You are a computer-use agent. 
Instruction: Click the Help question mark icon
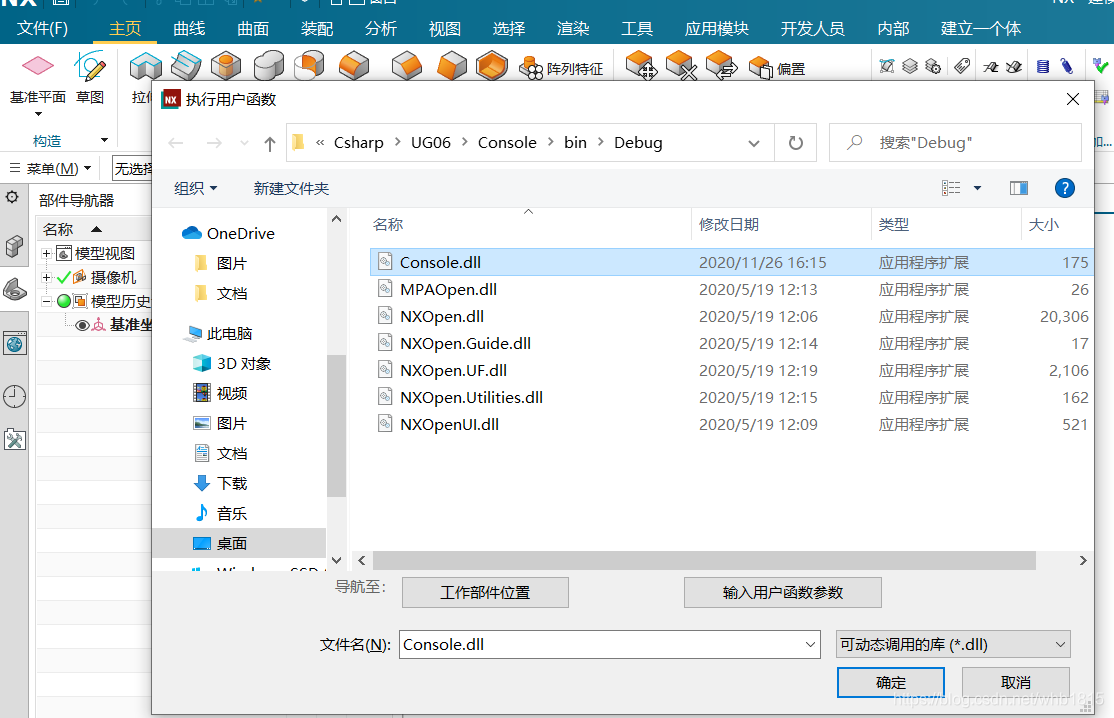coord(1064,188)
